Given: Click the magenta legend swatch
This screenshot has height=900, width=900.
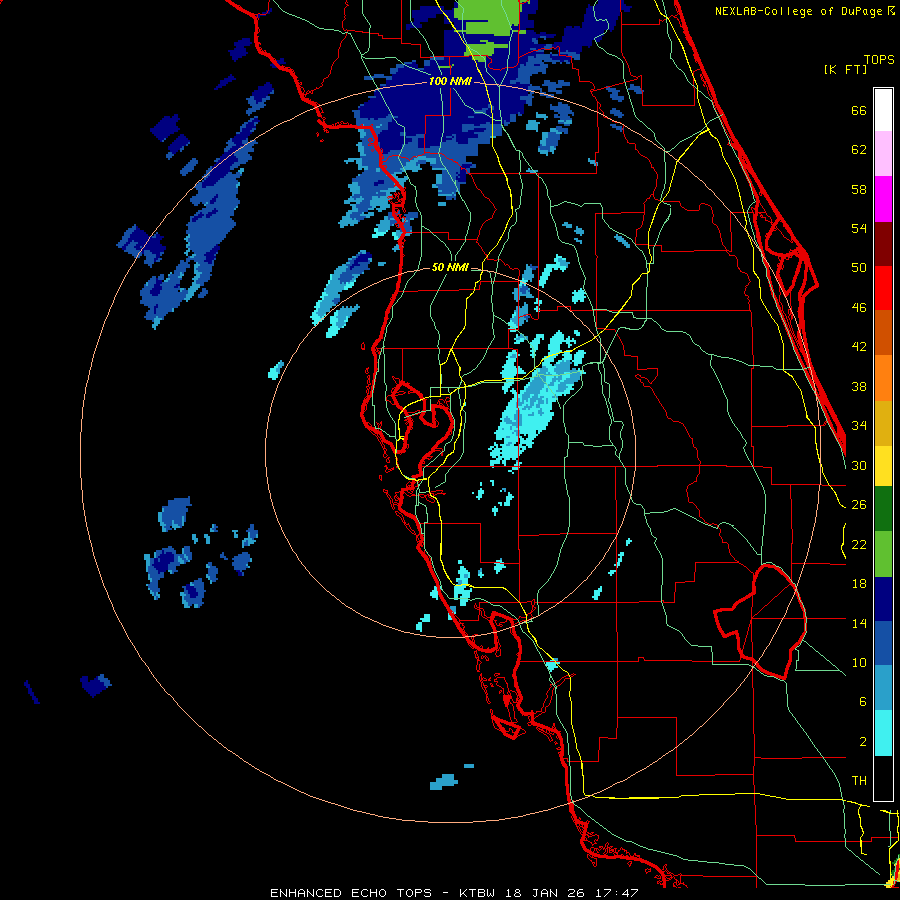Looking at the screenshot, I should (883, 199).
